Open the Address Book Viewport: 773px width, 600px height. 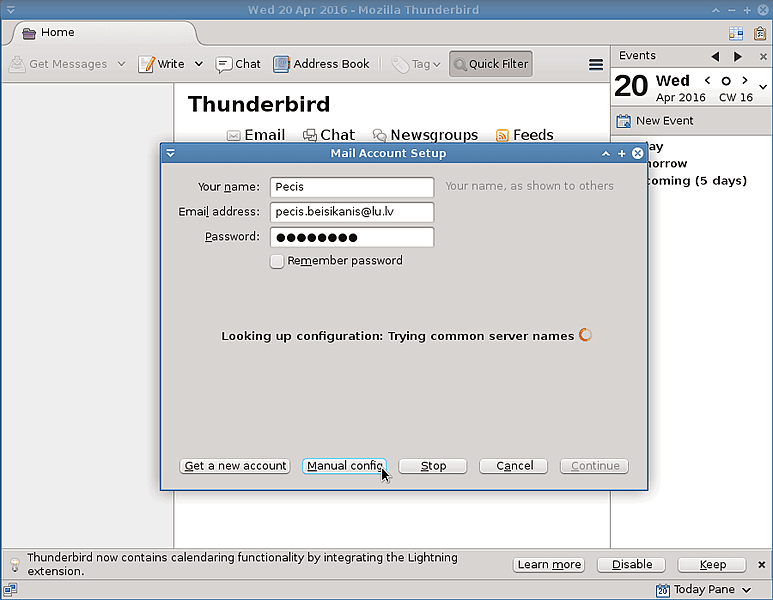point(321,64)
